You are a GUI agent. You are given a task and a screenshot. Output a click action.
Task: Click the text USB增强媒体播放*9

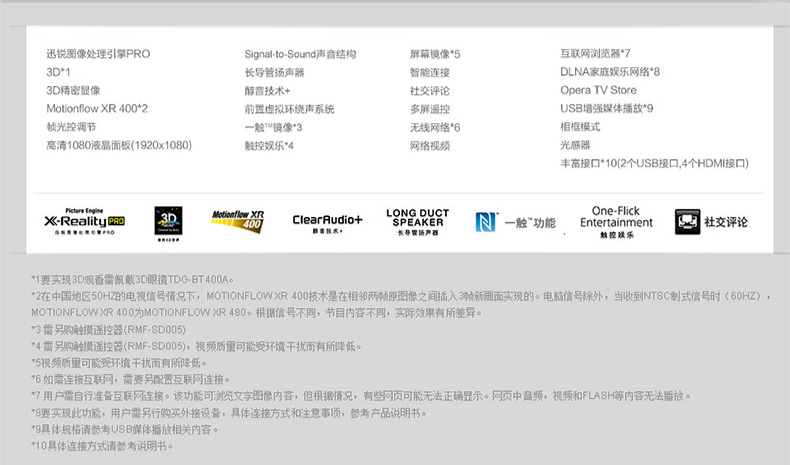point(607,108)
